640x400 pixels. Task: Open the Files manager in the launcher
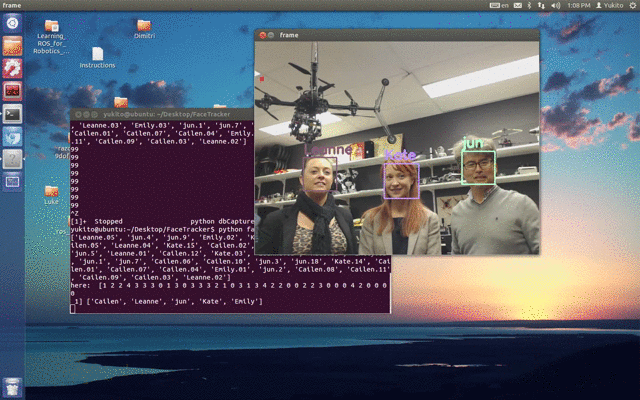12,46
